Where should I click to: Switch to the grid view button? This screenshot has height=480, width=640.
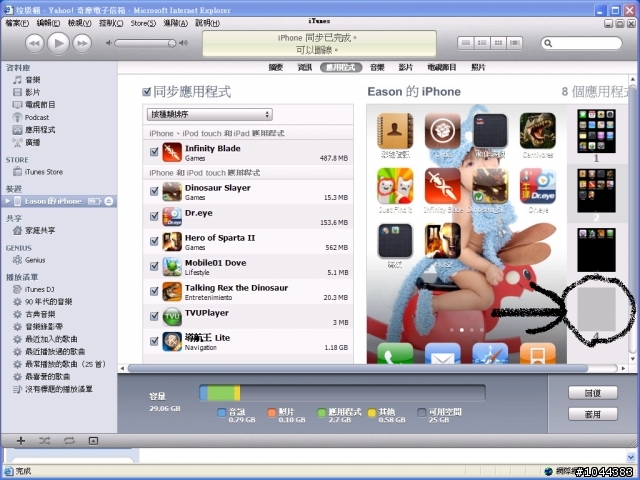pyautogui.click(x=498, y=43)
